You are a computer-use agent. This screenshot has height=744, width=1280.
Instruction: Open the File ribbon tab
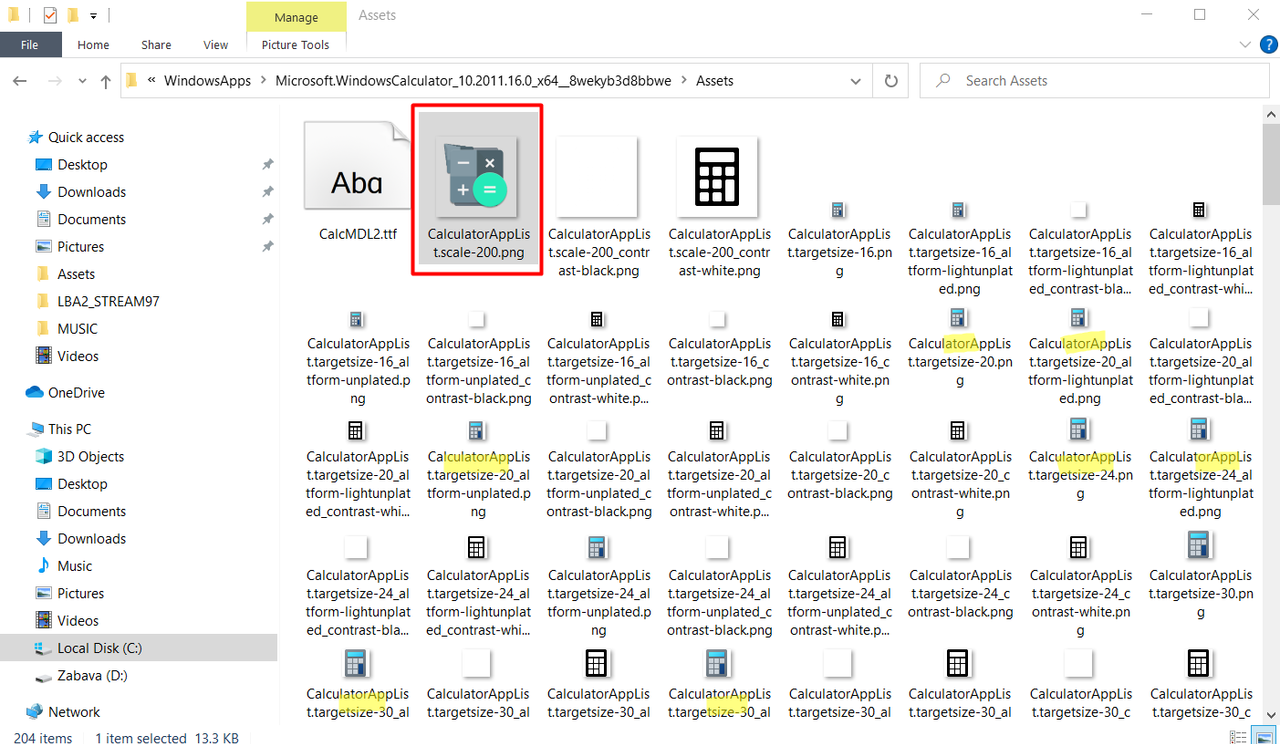coord(30,44)
